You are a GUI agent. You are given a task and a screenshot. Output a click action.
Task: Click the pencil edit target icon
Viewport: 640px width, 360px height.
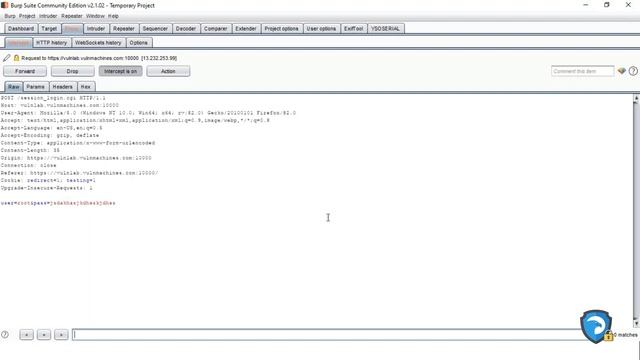coord(7,58)
